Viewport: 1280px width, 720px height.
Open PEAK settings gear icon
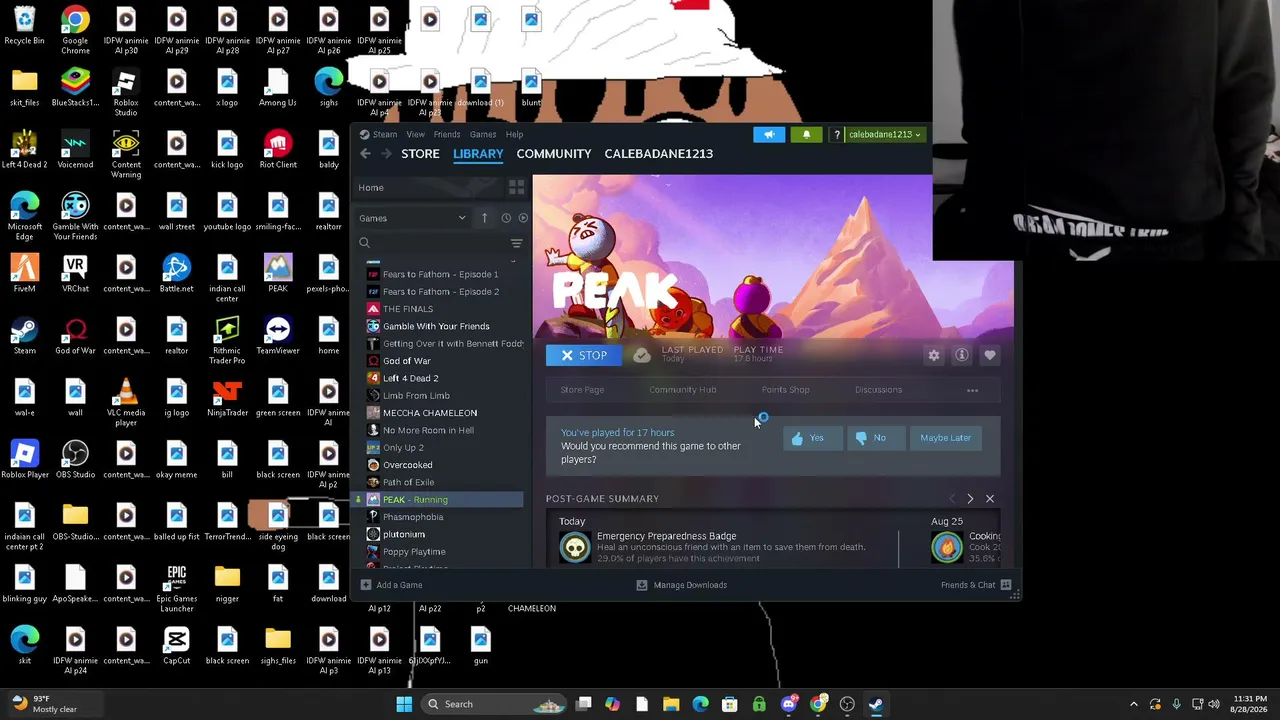[934, 355]
